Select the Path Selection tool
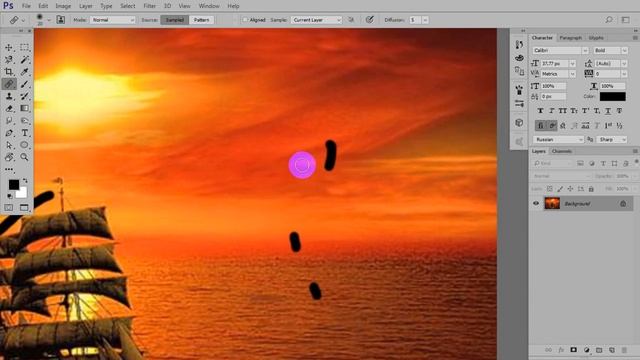Viewport: 640px width, 360px height. click(9, 145)
